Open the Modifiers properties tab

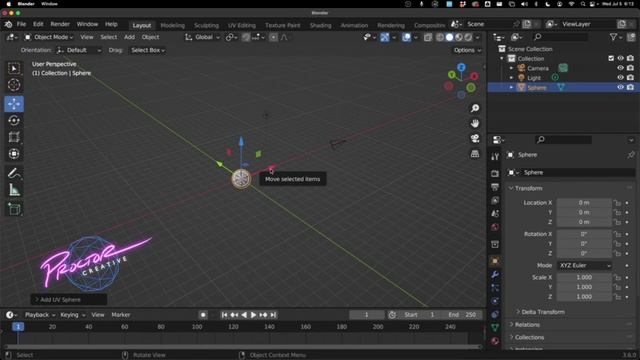(x=495, y=274)
